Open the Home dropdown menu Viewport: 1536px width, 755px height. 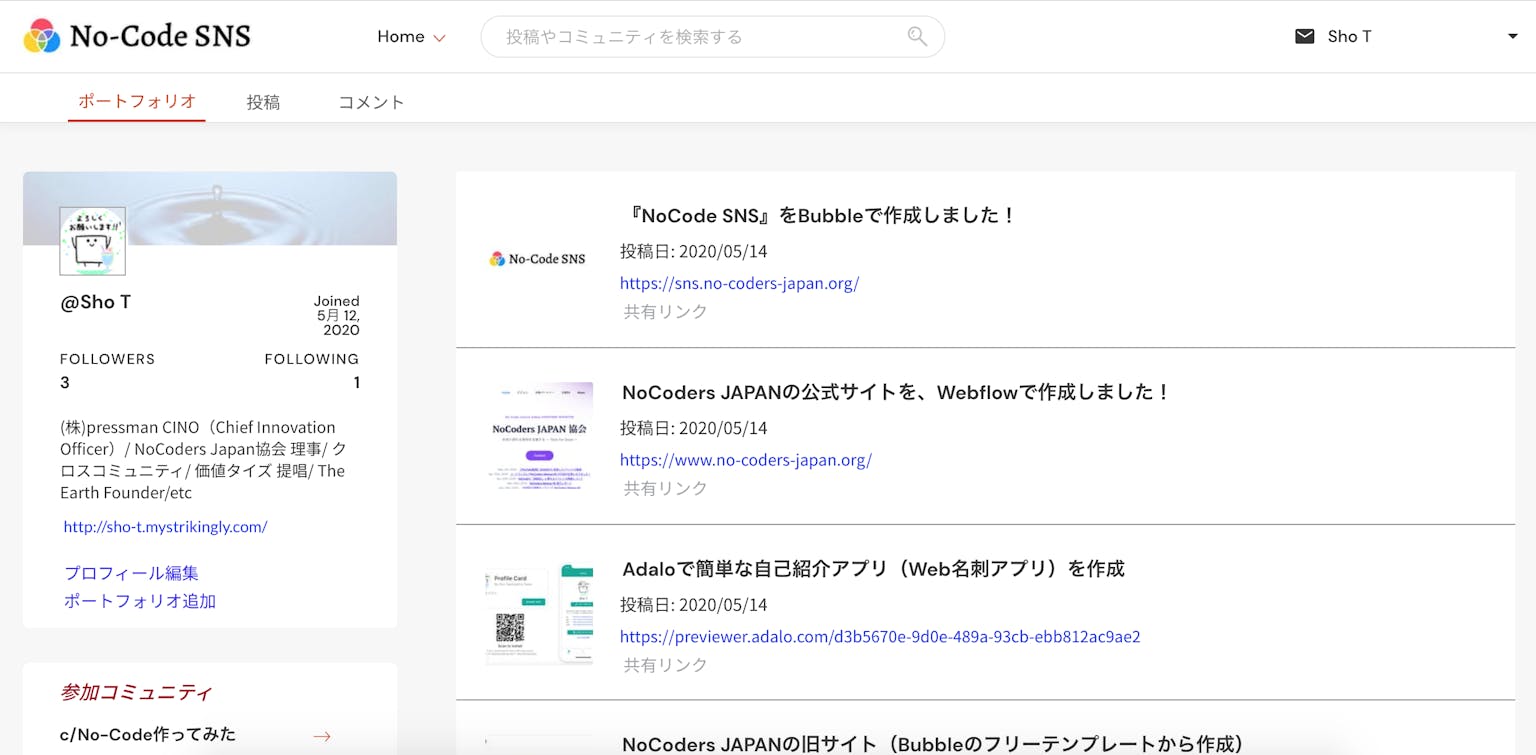coord(411,37)
